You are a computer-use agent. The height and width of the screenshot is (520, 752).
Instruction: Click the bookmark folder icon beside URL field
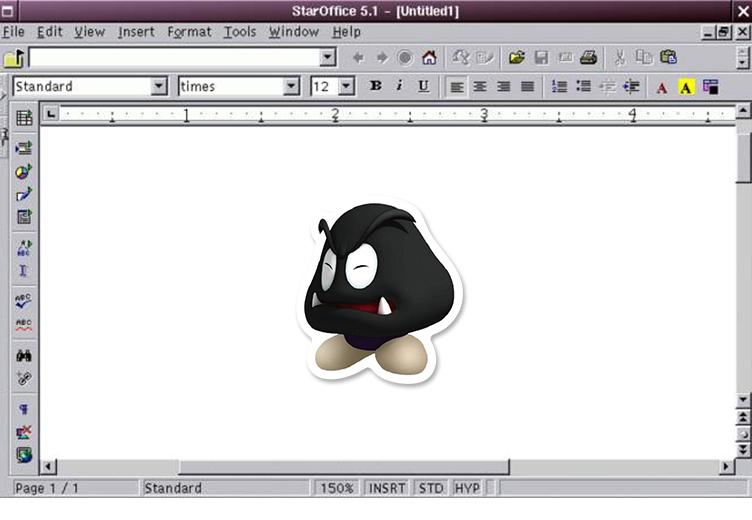click(x=14, y=58)
